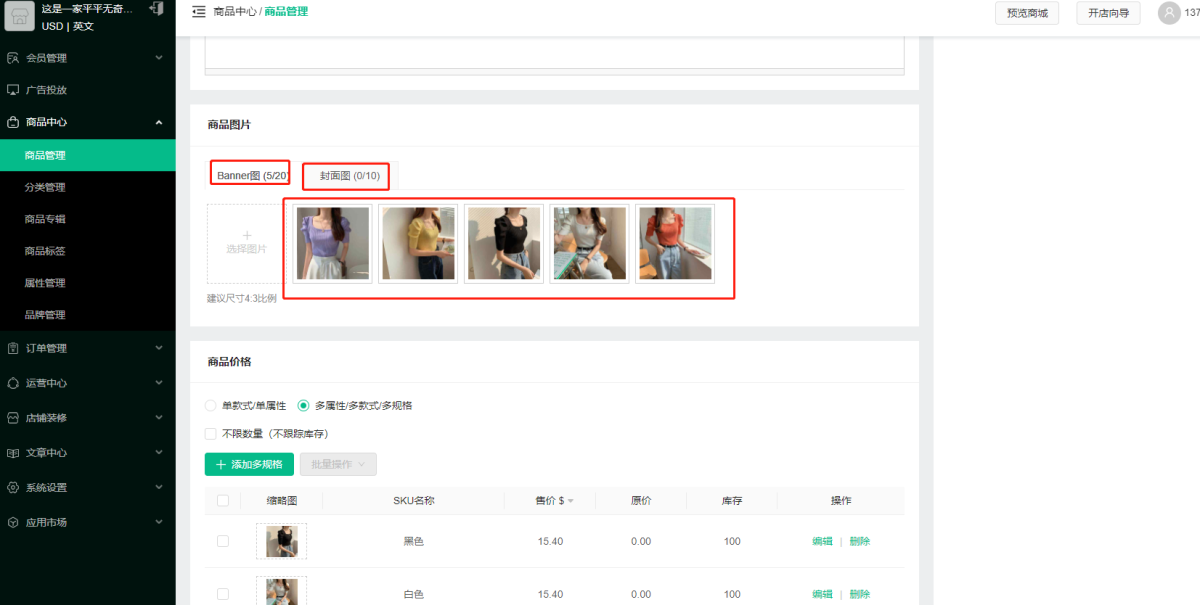Click the 添加多规格 button

coord(249,464)
